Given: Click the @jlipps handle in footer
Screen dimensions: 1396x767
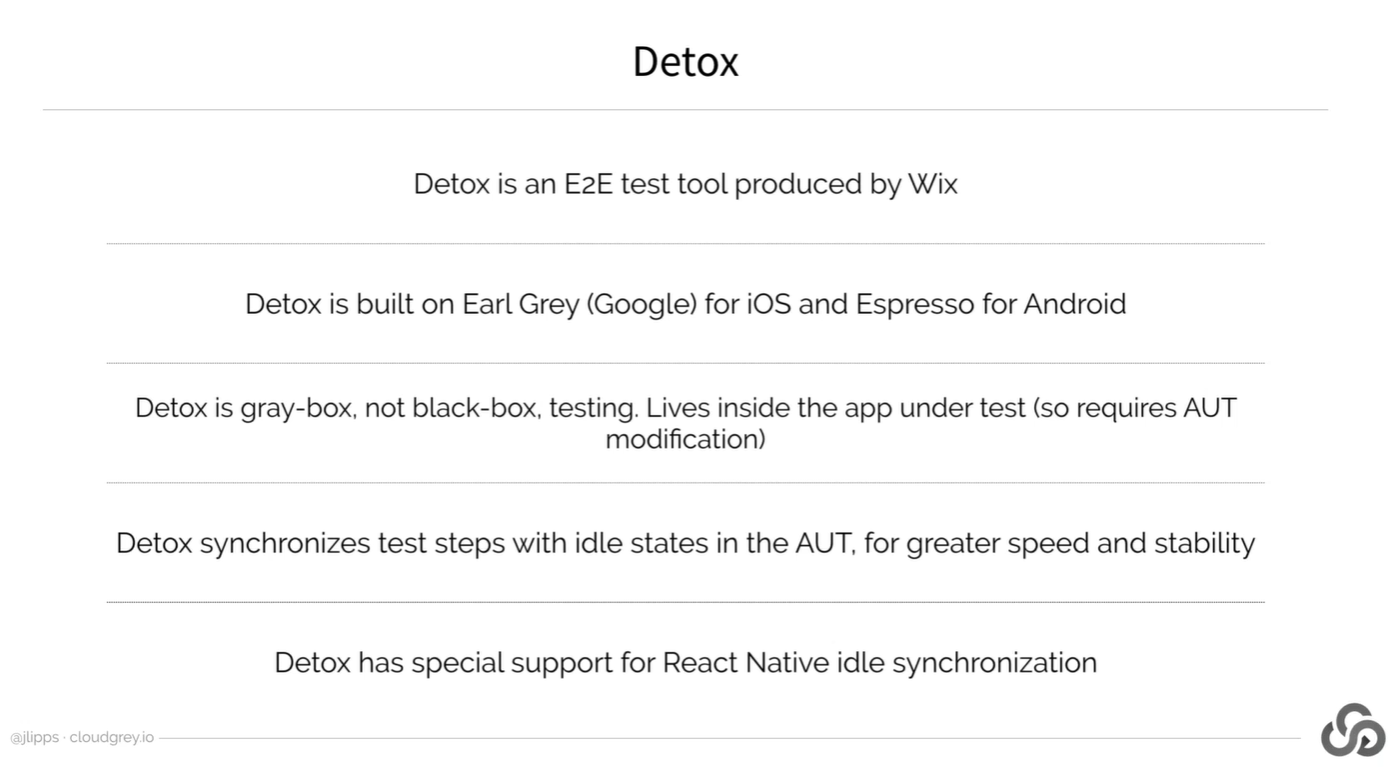Looking at the screenshot, I should coord(34,738).
